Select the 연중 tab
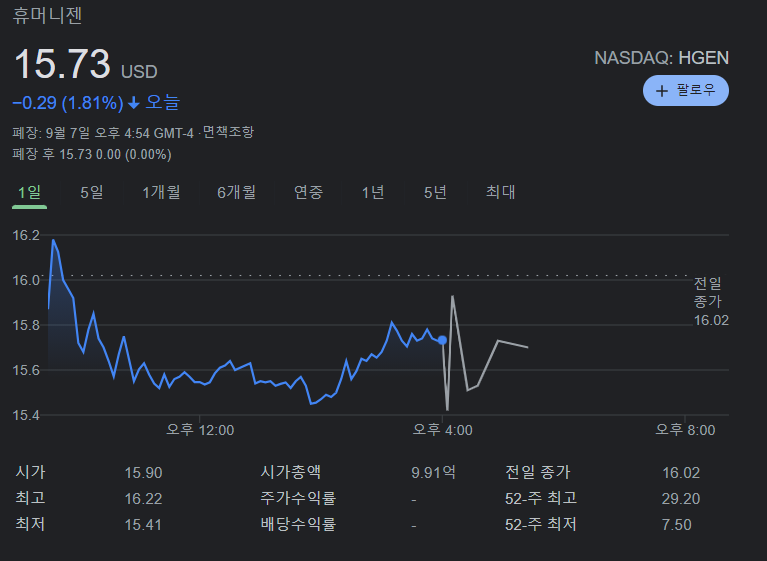Image resolution: width=767 pixels, height=561 pixels. (x=308, y=192)
